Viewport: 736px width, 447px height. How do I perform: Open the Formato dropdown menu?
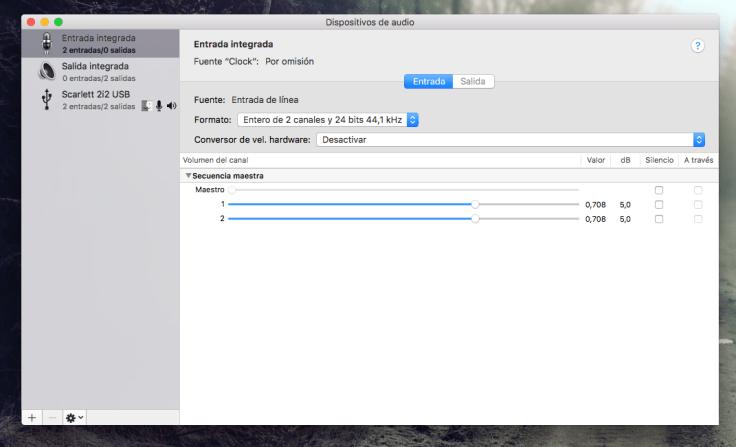327,120
